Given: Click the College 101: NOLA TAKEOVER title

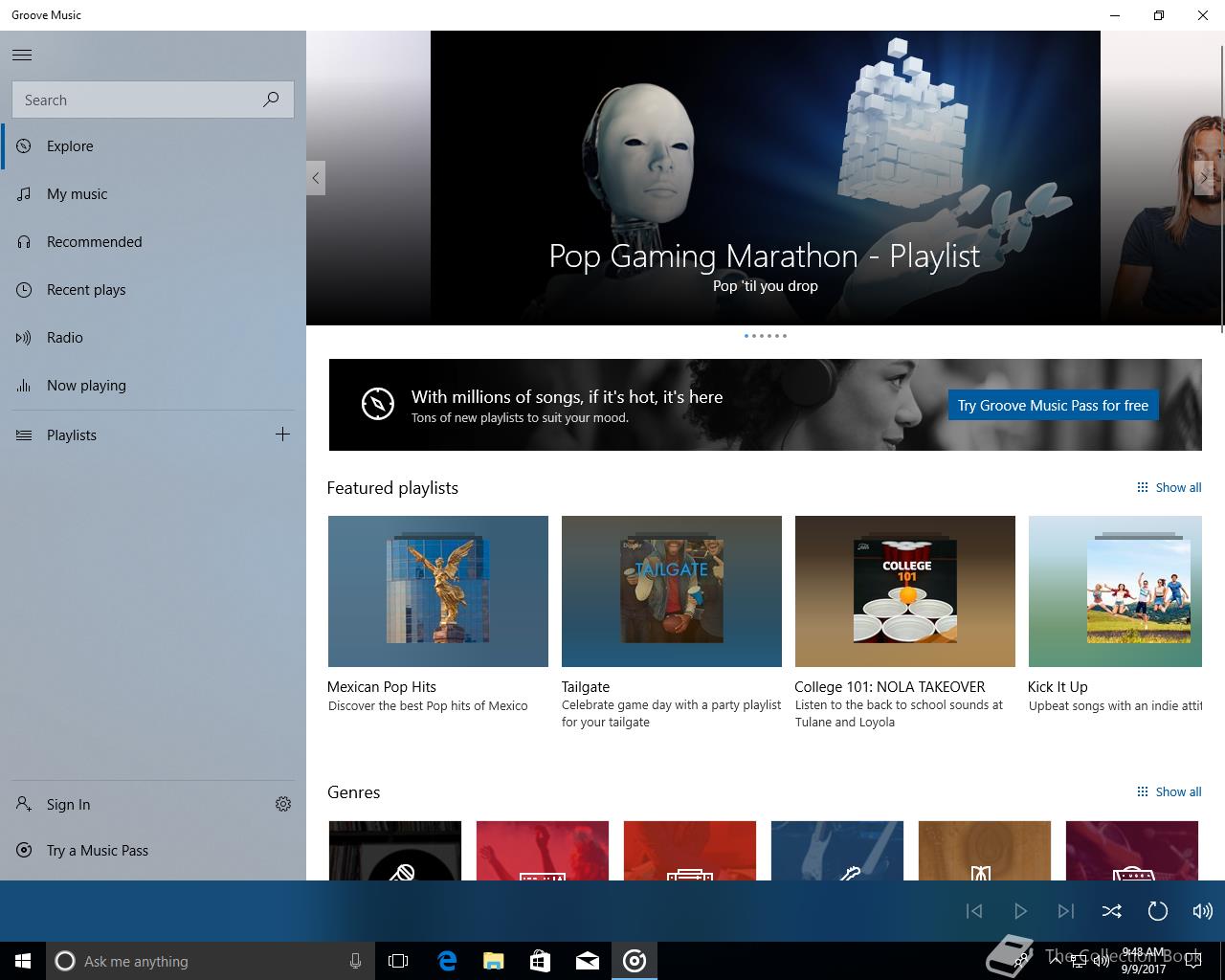Looking at the screenshot, I should point(890,686).
